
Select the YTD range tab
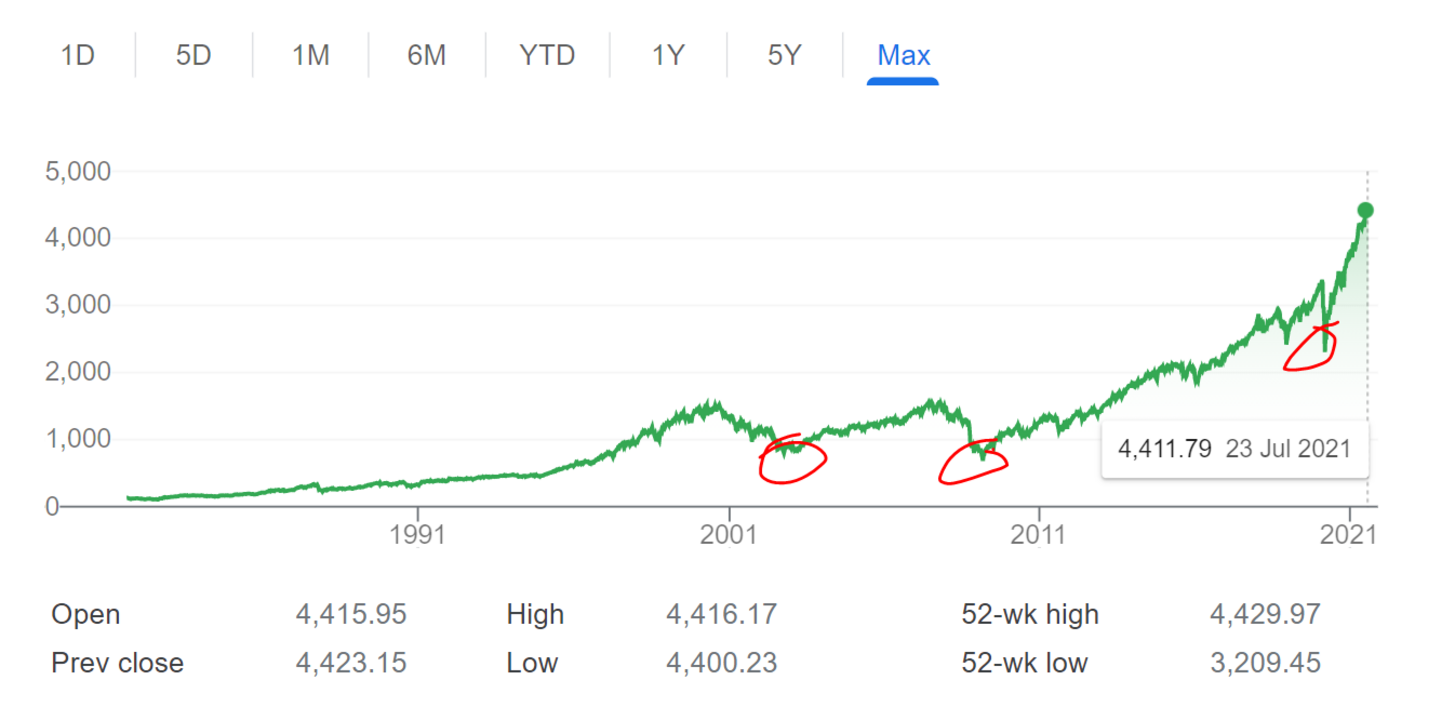(547, 55)
